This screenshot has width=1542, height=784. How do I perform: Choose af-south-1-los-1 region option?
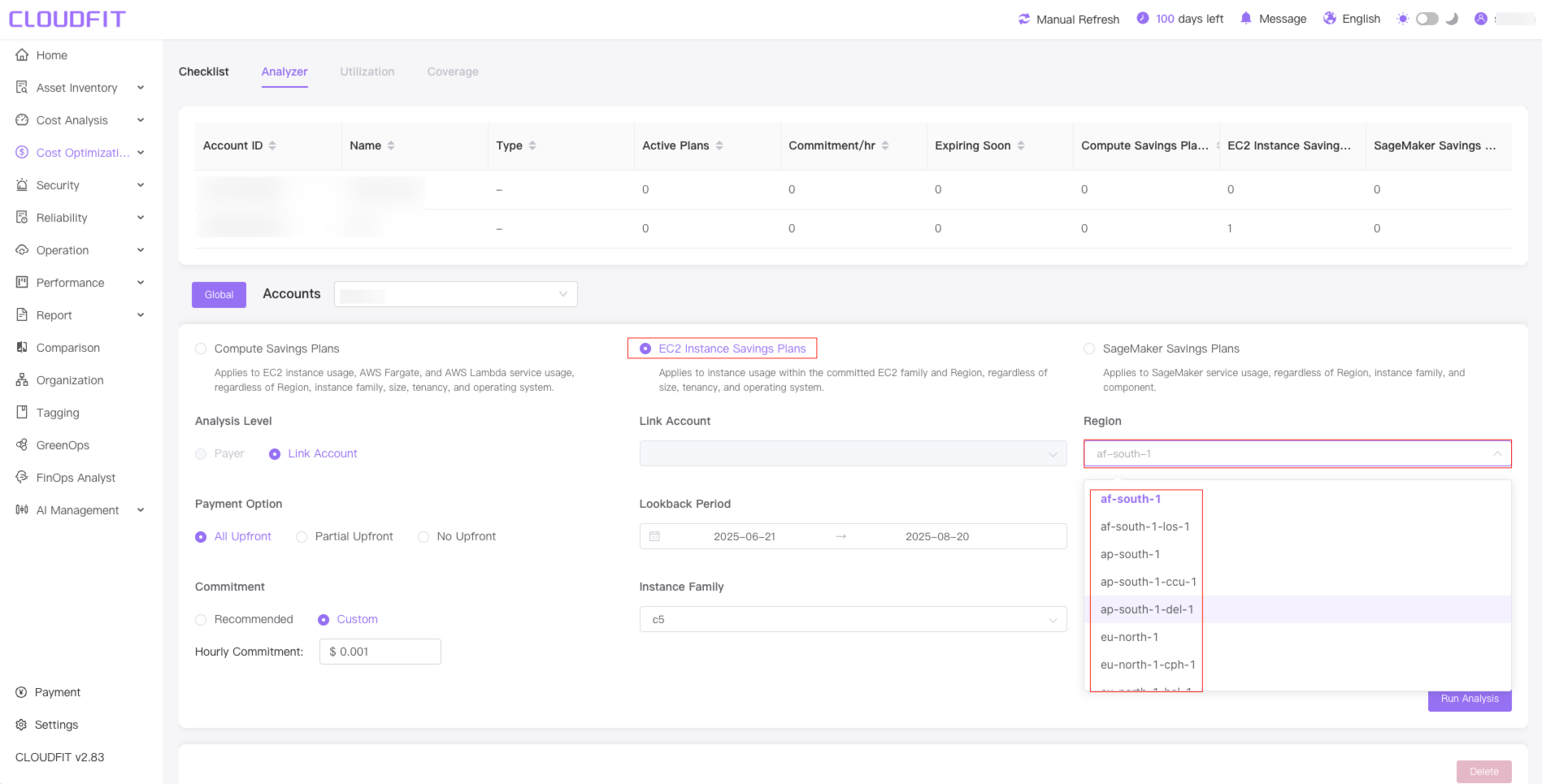click(x=1297, y=526)
